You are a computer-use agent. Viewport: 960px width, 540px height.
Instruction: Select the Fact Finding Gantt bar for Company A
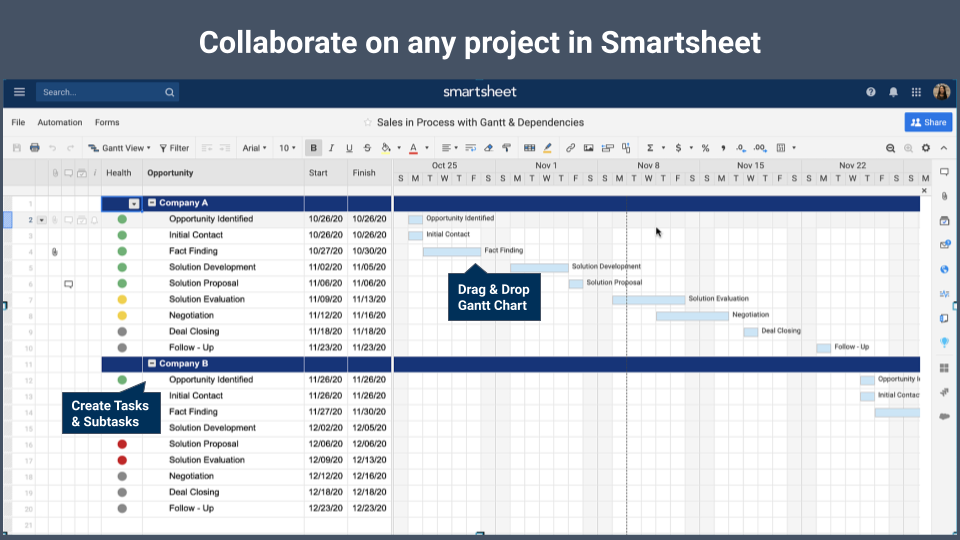pos(452,251)
